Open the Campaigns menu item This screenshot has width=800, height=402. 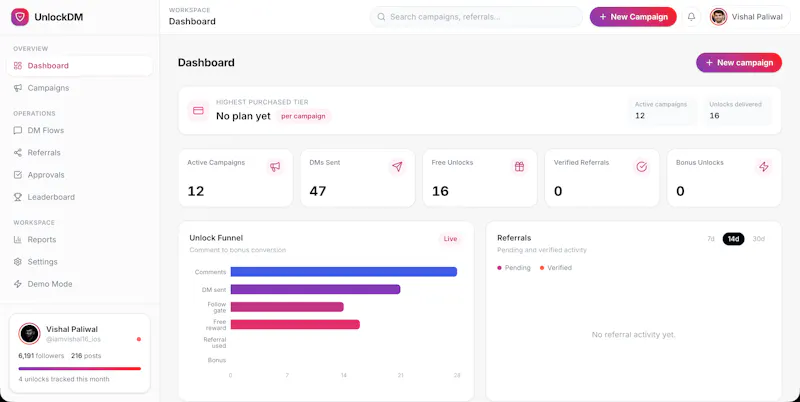pos(80,88)
